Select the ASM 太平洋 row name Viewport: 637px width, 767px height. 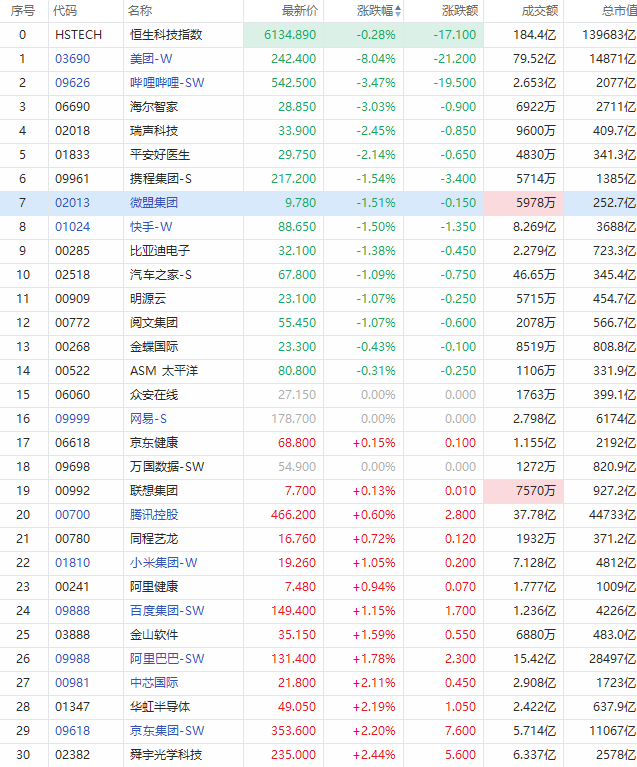click(x=164, y=370)
